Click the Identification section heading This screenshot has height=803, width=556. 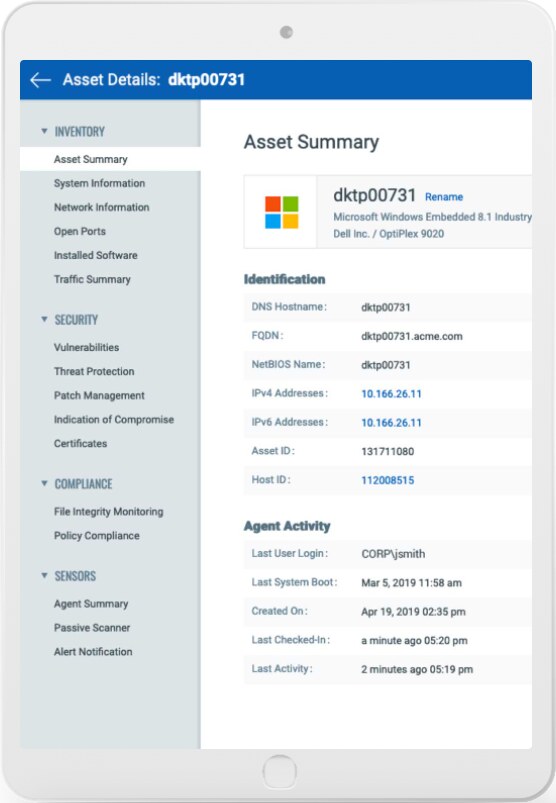[284, 279]
